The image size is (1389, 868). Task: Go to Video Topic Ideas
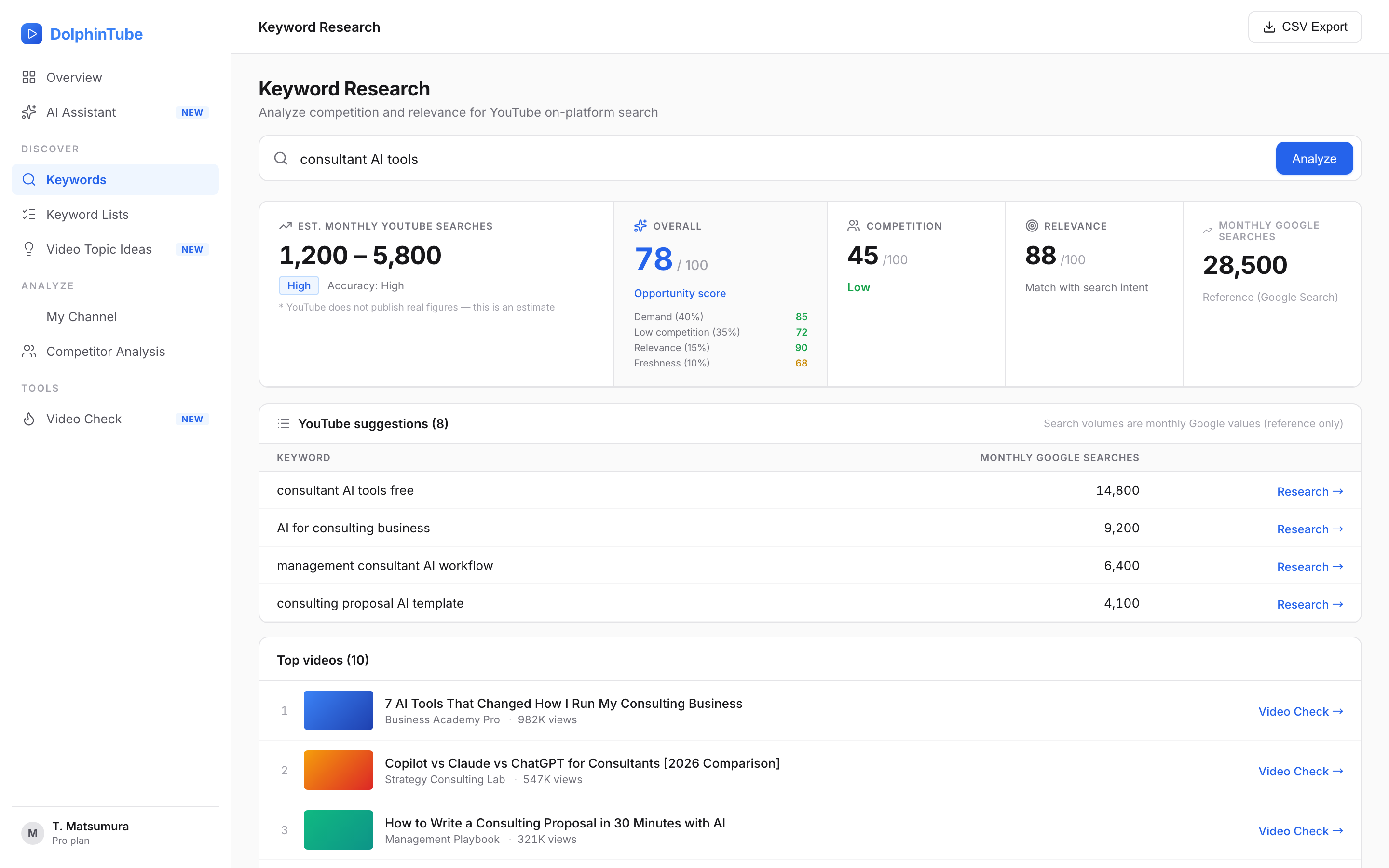[115, 249]
